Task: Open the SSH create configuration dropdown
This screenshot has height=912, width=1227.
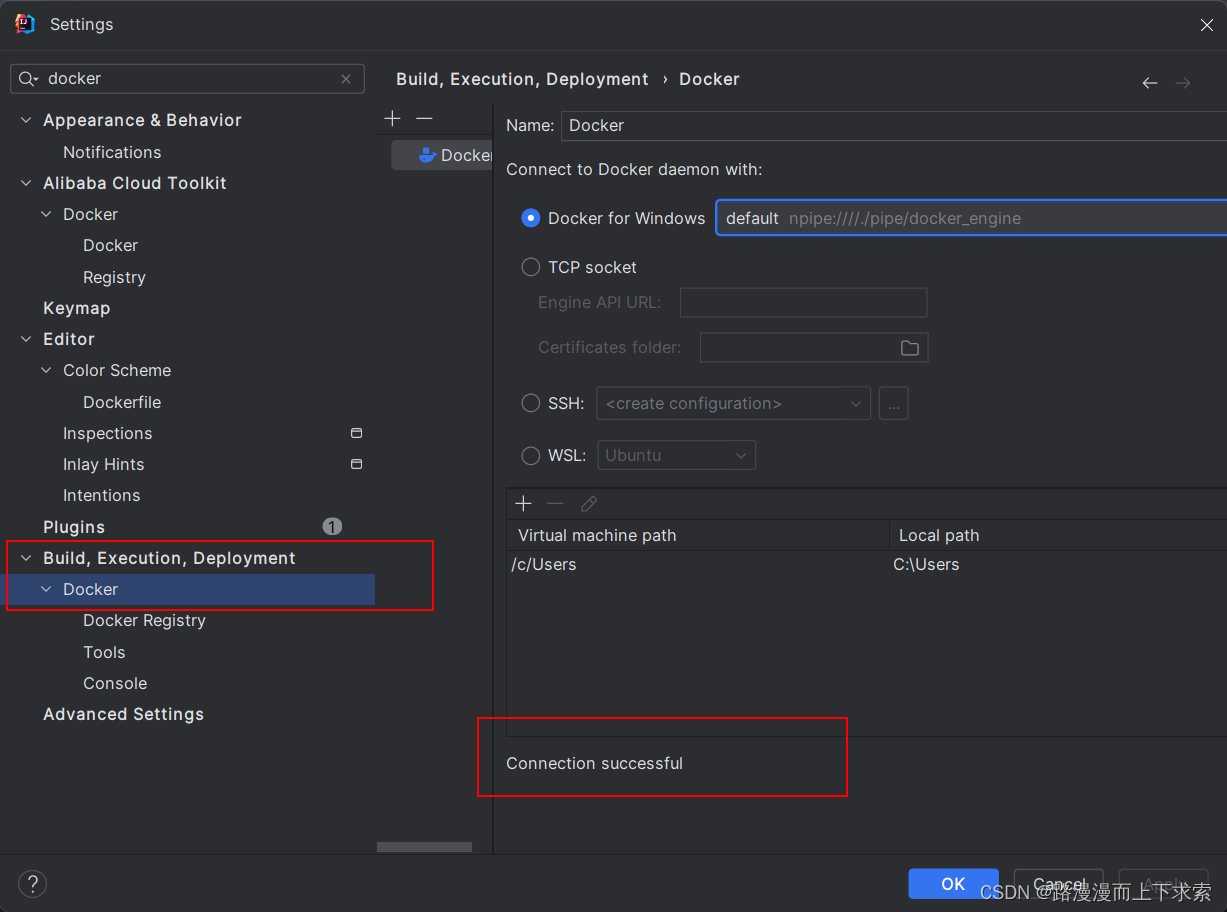Action: tap(733, 404)
